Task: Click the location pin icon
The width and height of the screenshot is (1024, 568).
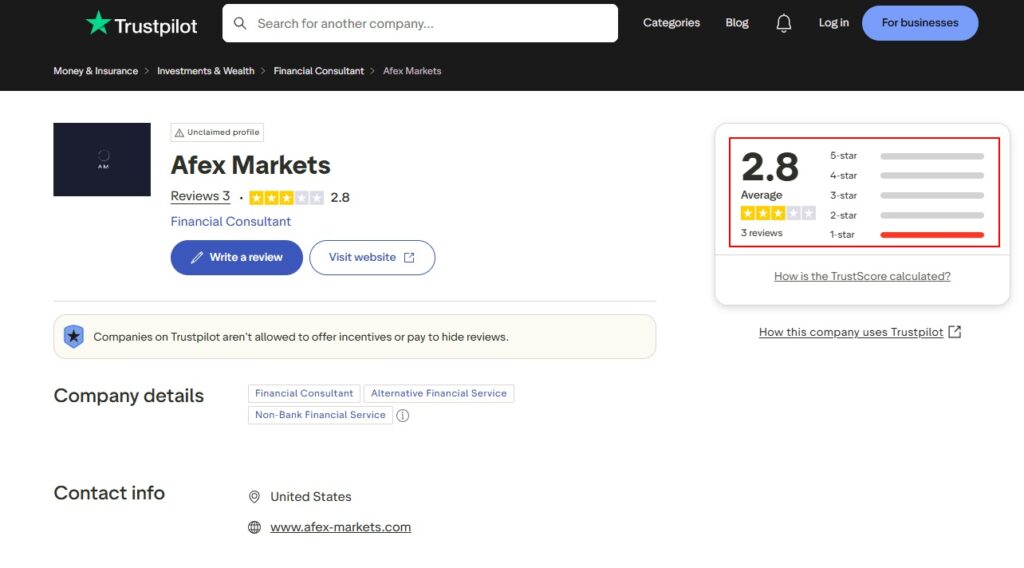Action: point(254,497)
